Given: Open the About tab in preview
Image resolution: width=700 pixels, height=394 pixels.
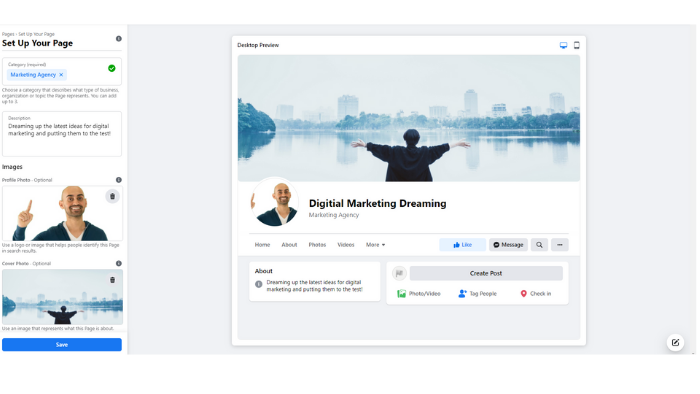Looking at the screenshot, I should [x=289, y=245].
